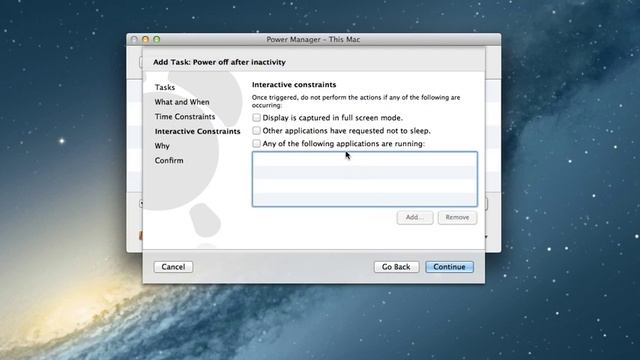640x360 pixels.
Task: Open the Confirm step
Action: point(169,161)
